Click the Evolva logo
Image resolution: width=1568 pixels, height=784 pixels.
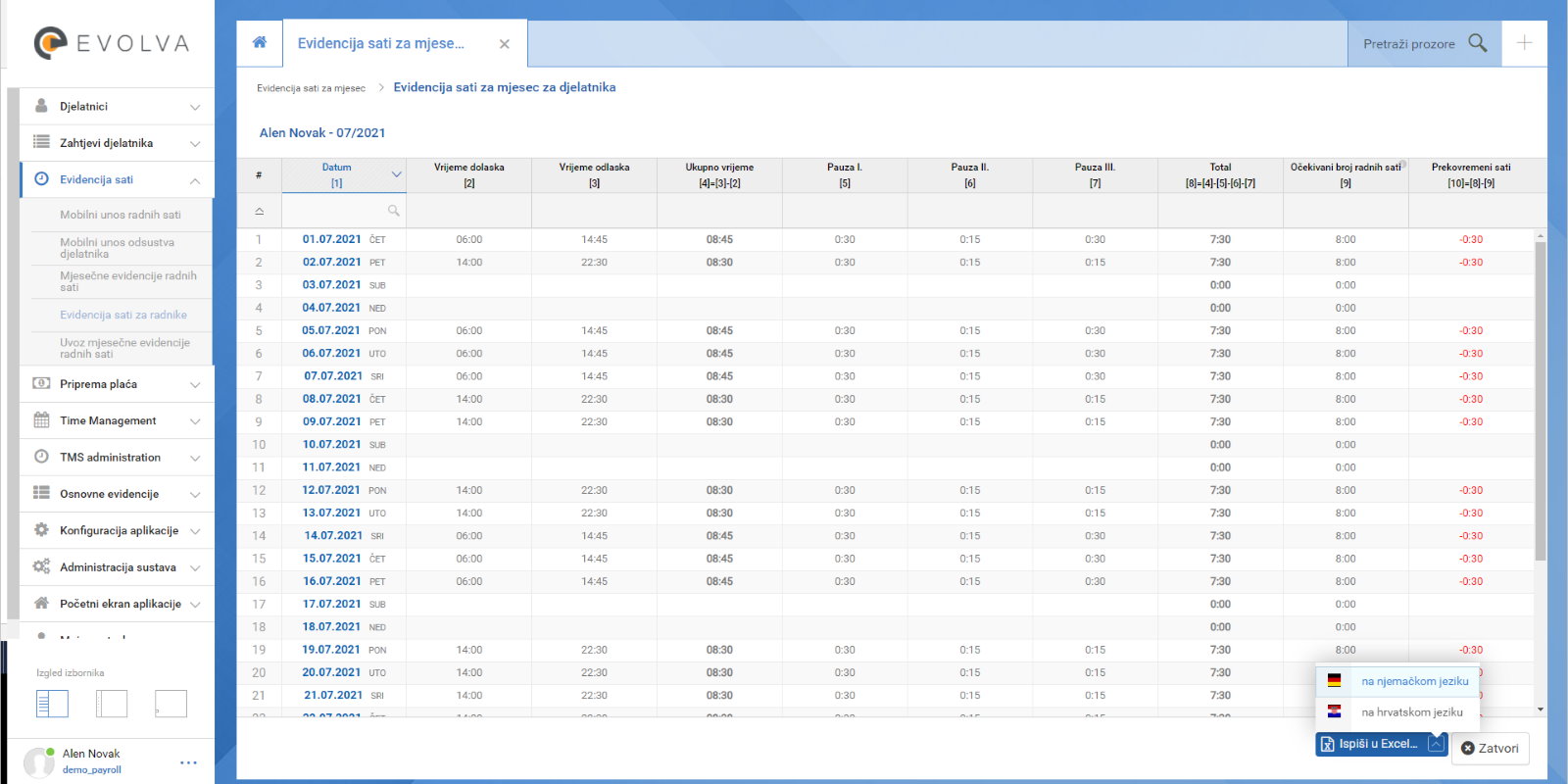tap(111, 43)
